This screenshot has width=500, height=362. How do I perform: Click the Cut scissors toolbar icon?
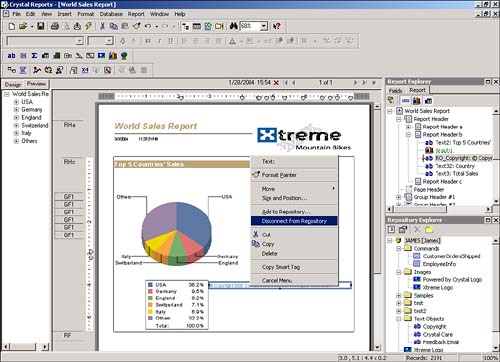102,26
